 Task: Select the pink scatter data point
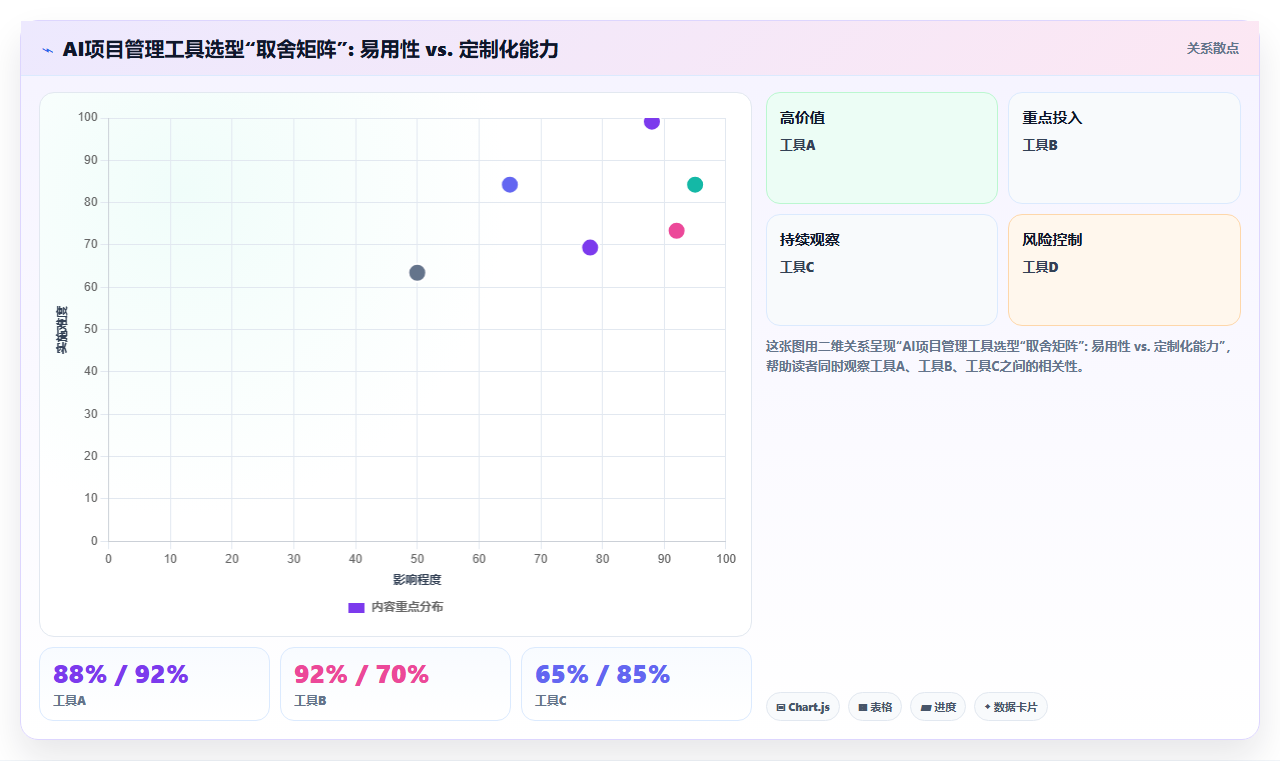676,231
